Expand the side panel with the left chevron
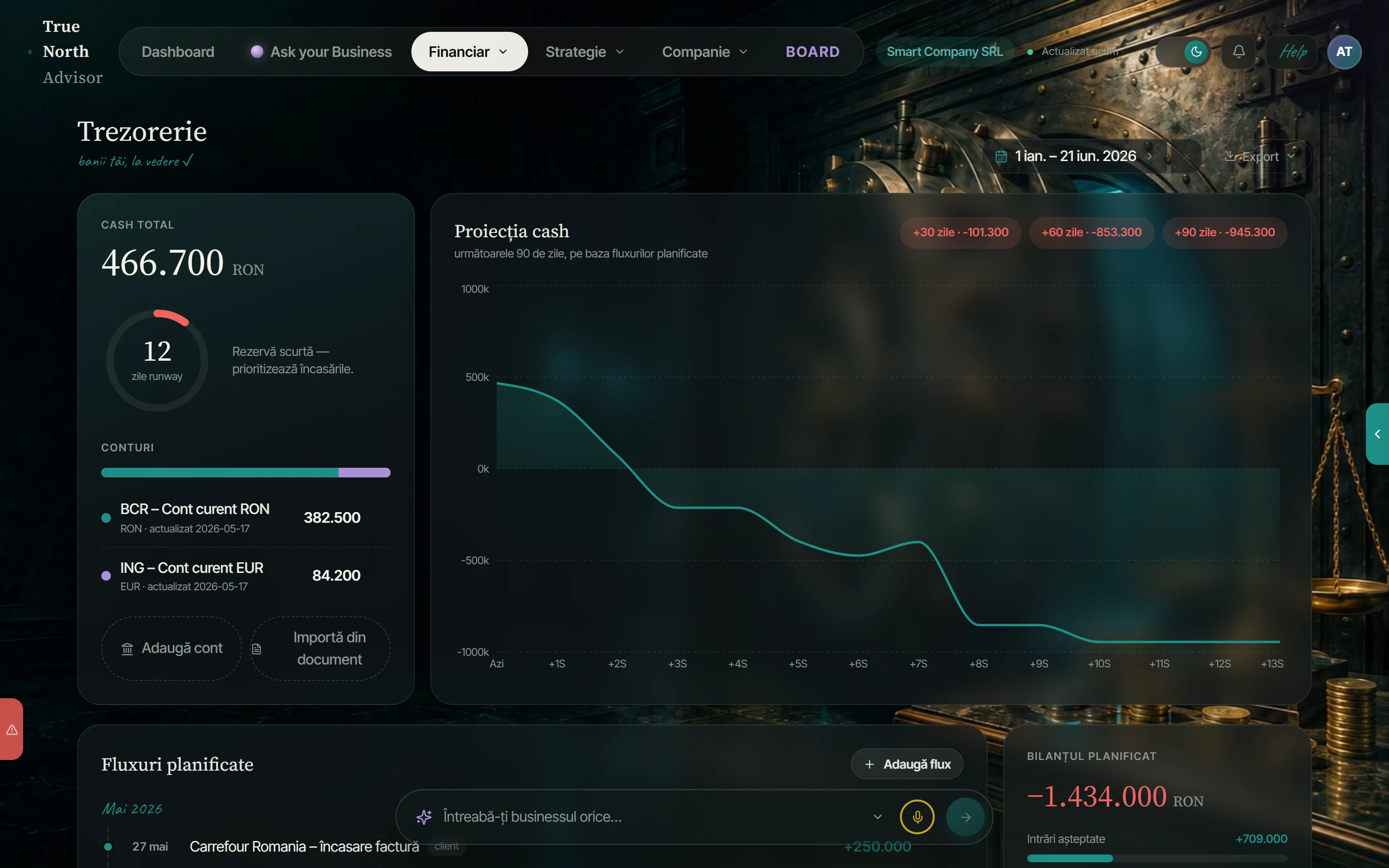The width and height of the screenshot is (1389, 868). (x=1377, y=434)
